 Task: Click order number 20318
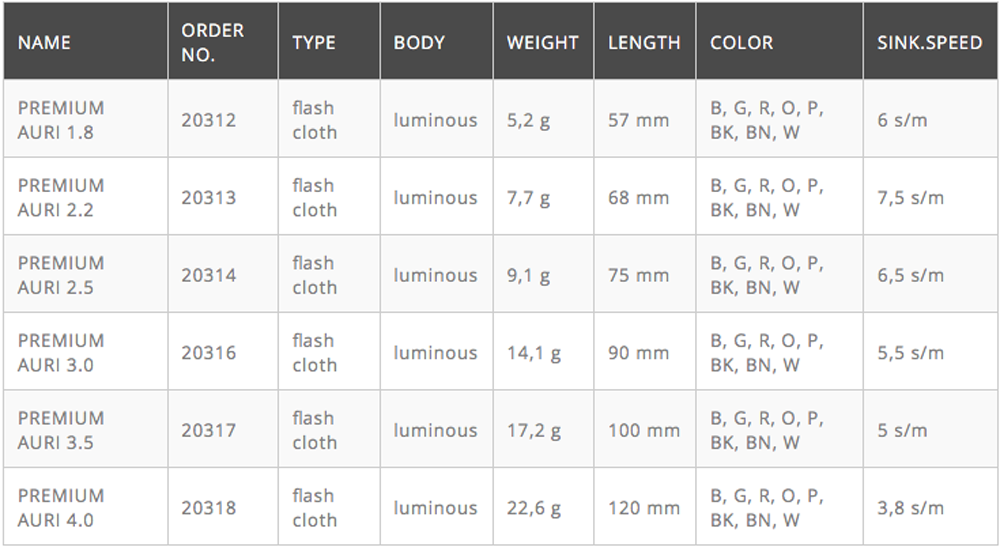pyautogui.click(x=209, y=508)
